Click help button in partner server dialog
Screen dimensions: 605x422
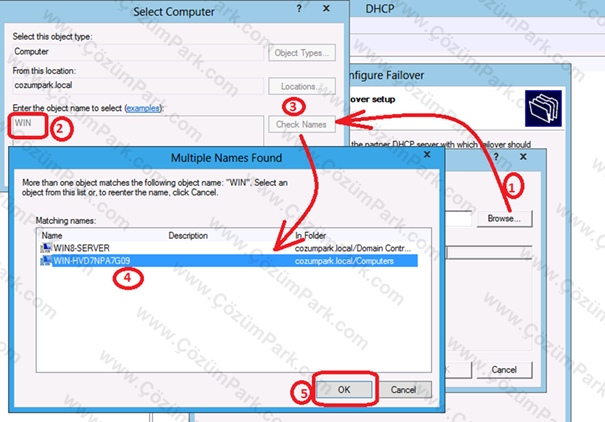tap(496, 157)
